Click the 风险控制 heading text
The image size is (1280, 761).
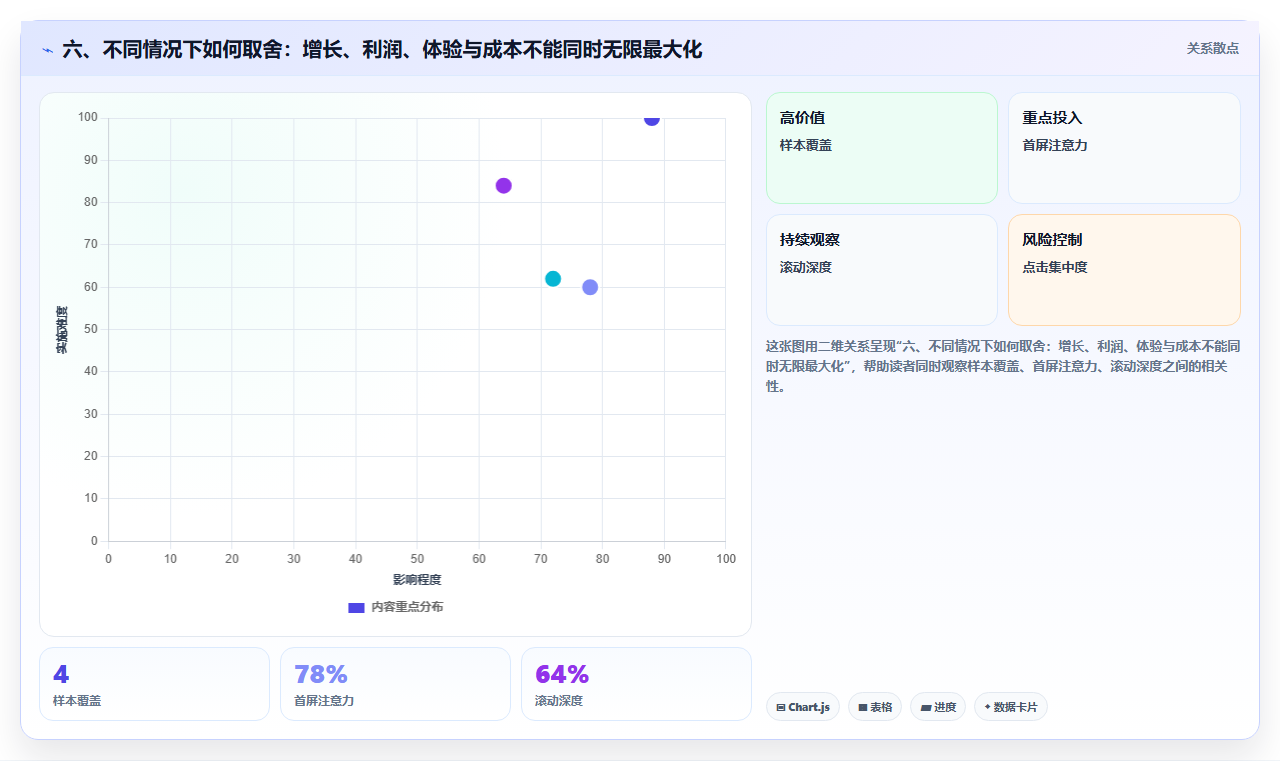pos(1052,240)
